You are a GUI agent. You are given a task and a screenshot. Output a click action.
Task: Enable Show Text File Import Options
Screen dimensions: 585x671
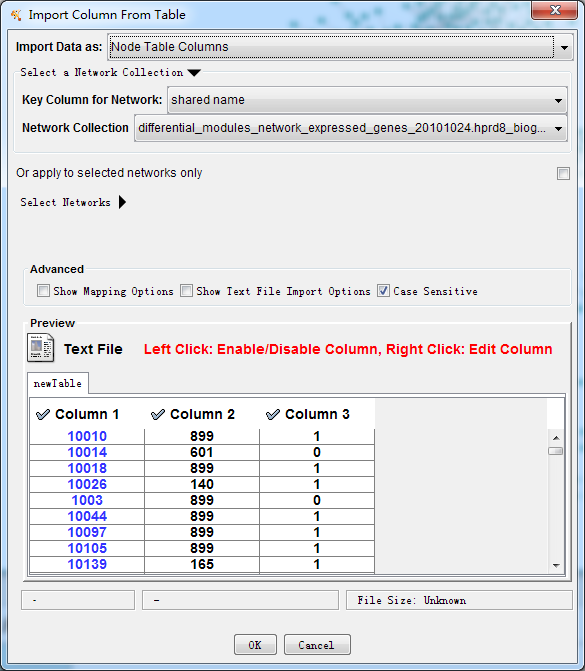click(186, 291)
